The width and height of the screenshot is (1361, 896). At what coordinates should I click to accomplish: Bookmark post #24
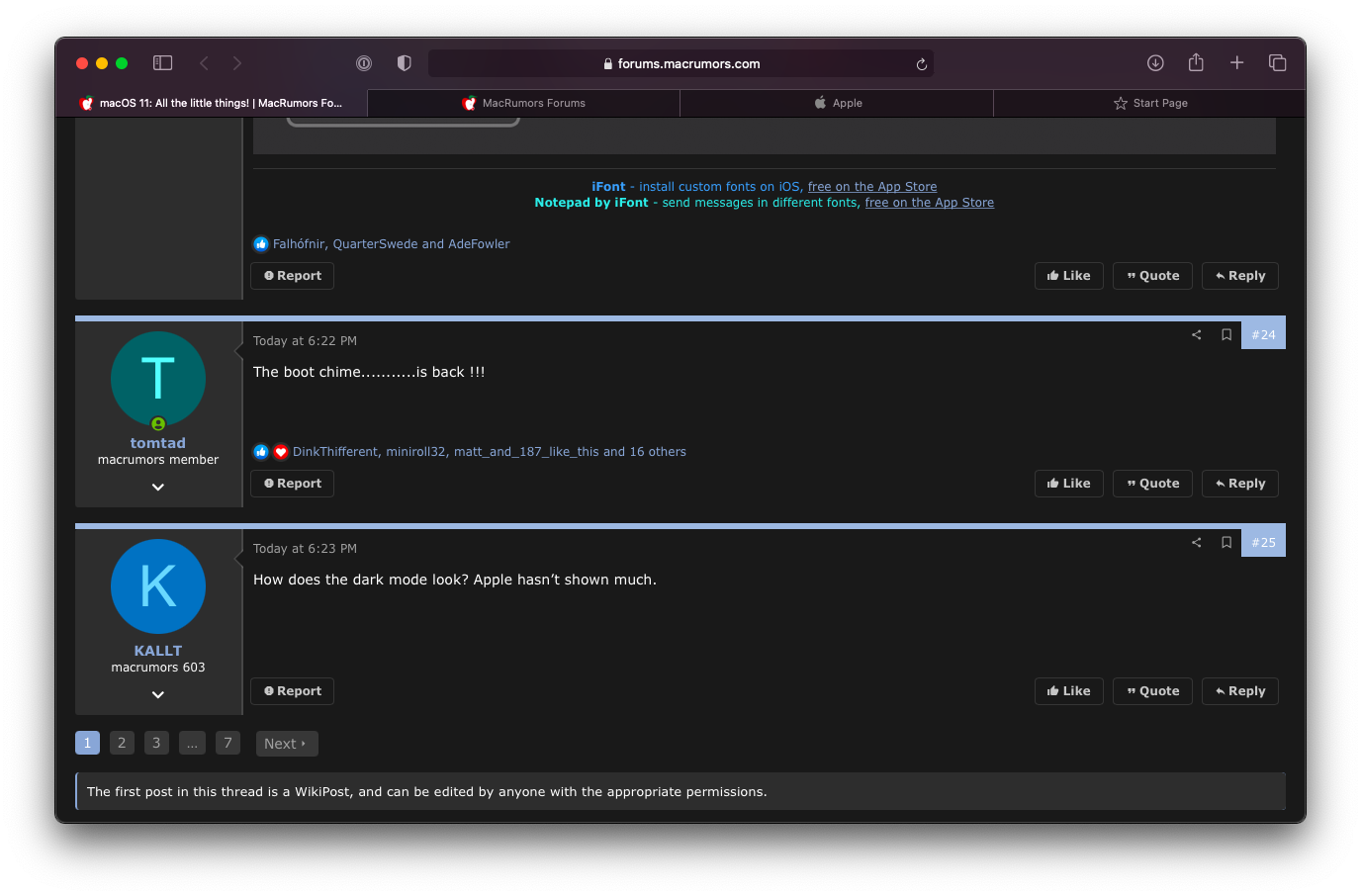pyautogui.click(x=1226, y=334)
